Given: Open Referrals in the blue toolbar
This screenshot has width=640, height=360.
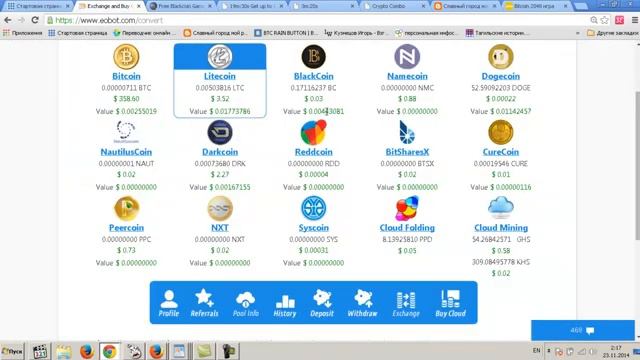Looking at the screenshot, I should (204, 304).
